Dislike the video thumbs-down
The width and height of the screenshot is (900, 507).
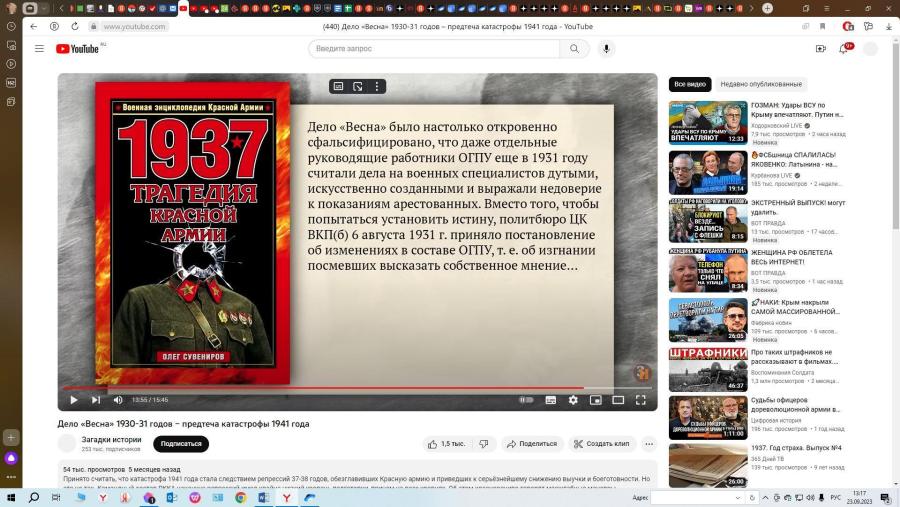[x=484, y=444]
